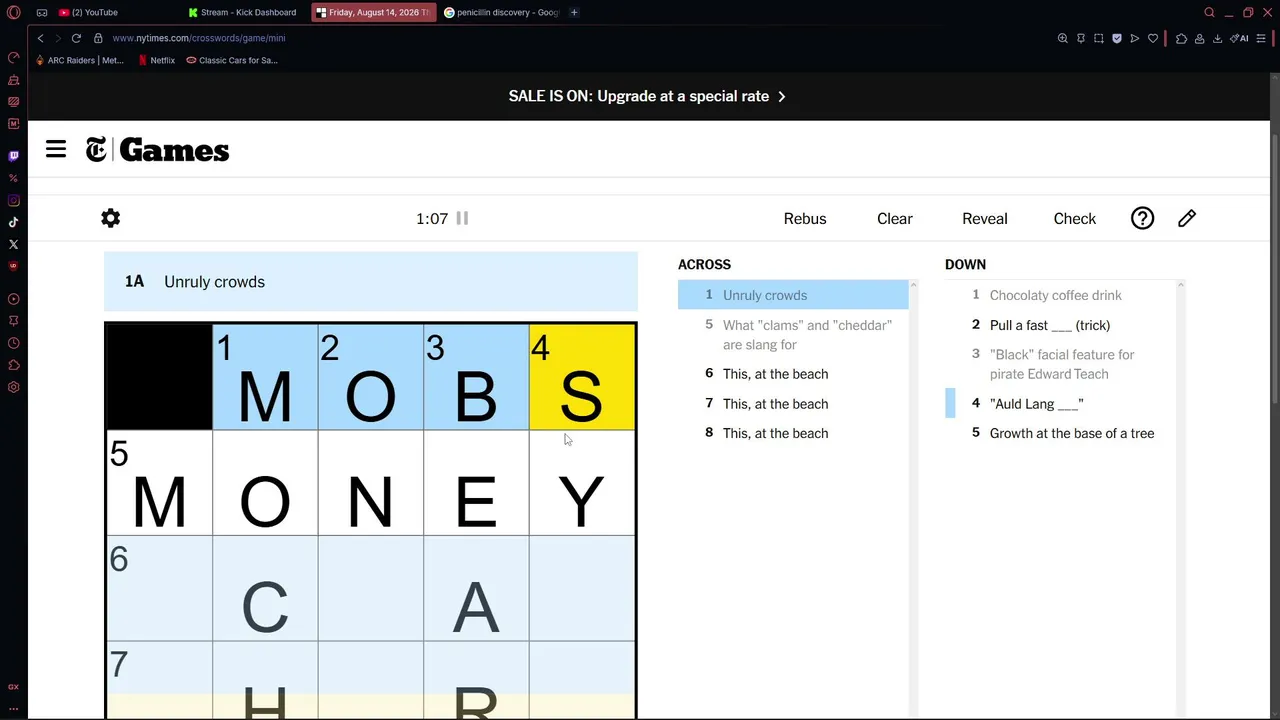Open the page zoom magnifier icon
The width and height of the screenshot is (1280, 720).
pyautogui.click(x=1063, y=38)
